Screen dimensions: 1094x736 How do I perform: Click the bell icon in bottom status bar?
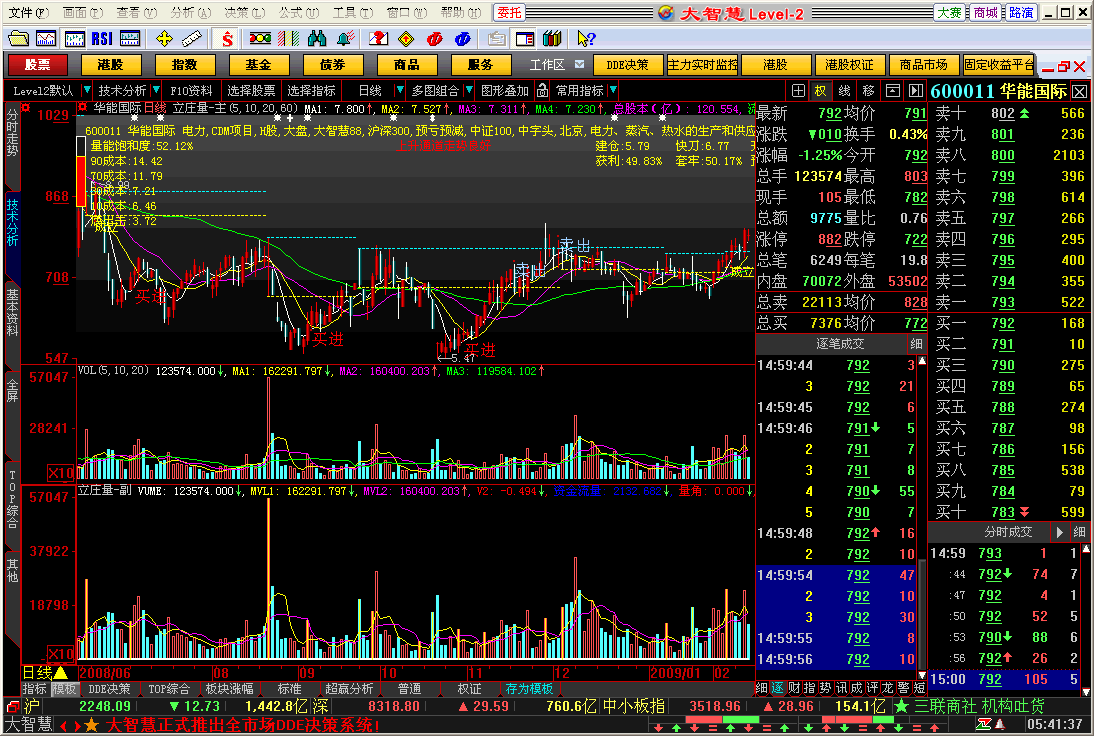point(1001,725)
